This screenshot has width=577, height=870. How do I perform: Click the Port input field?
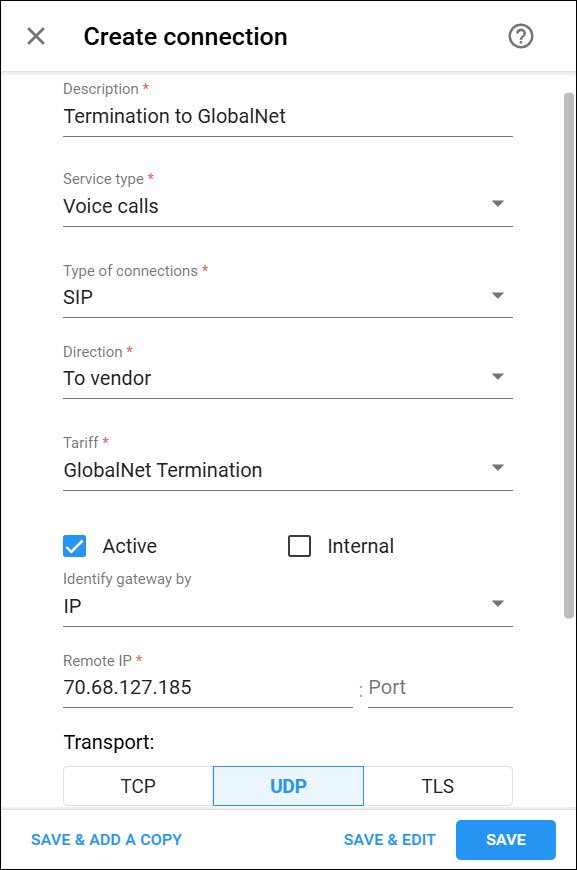440,687
